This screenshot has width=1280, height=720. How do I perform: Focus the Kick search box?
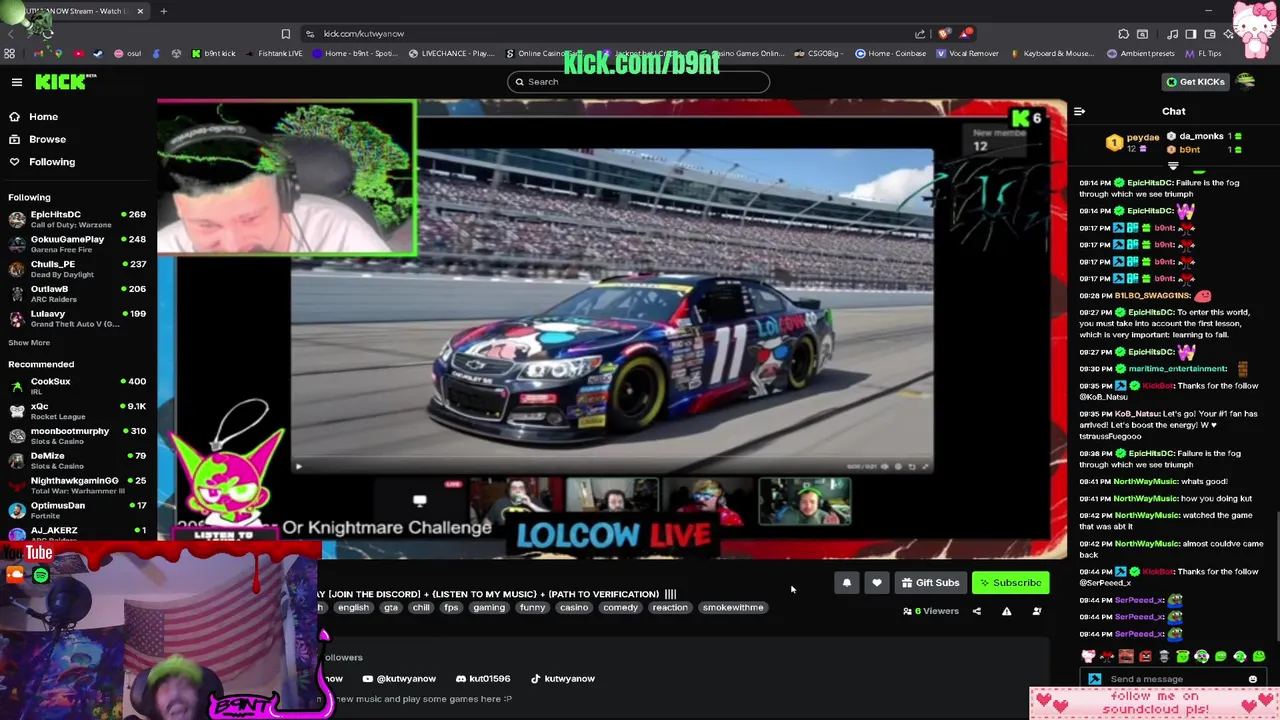click(638, 82)
